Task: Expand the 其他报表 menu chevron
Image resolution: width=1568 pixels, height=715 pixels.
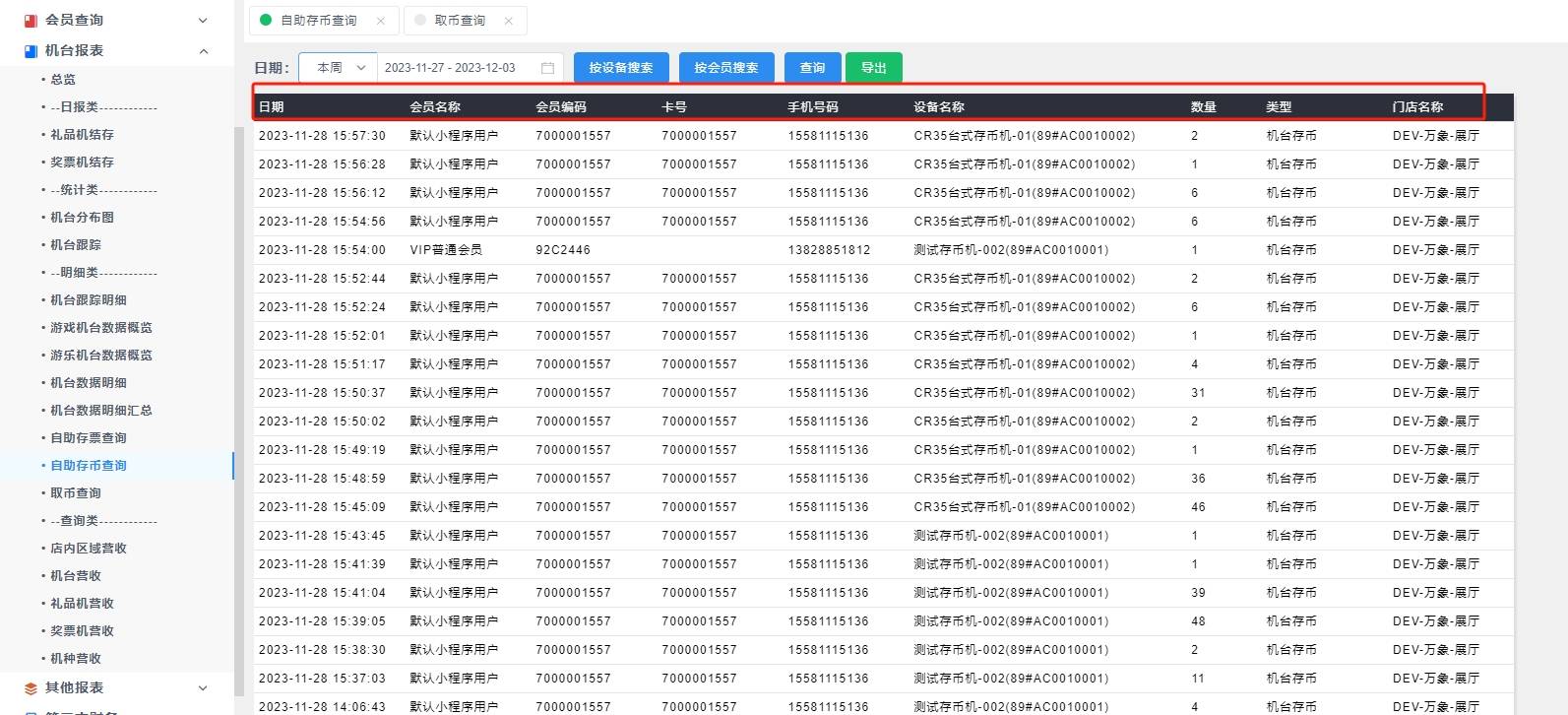Action: point(203,688)
